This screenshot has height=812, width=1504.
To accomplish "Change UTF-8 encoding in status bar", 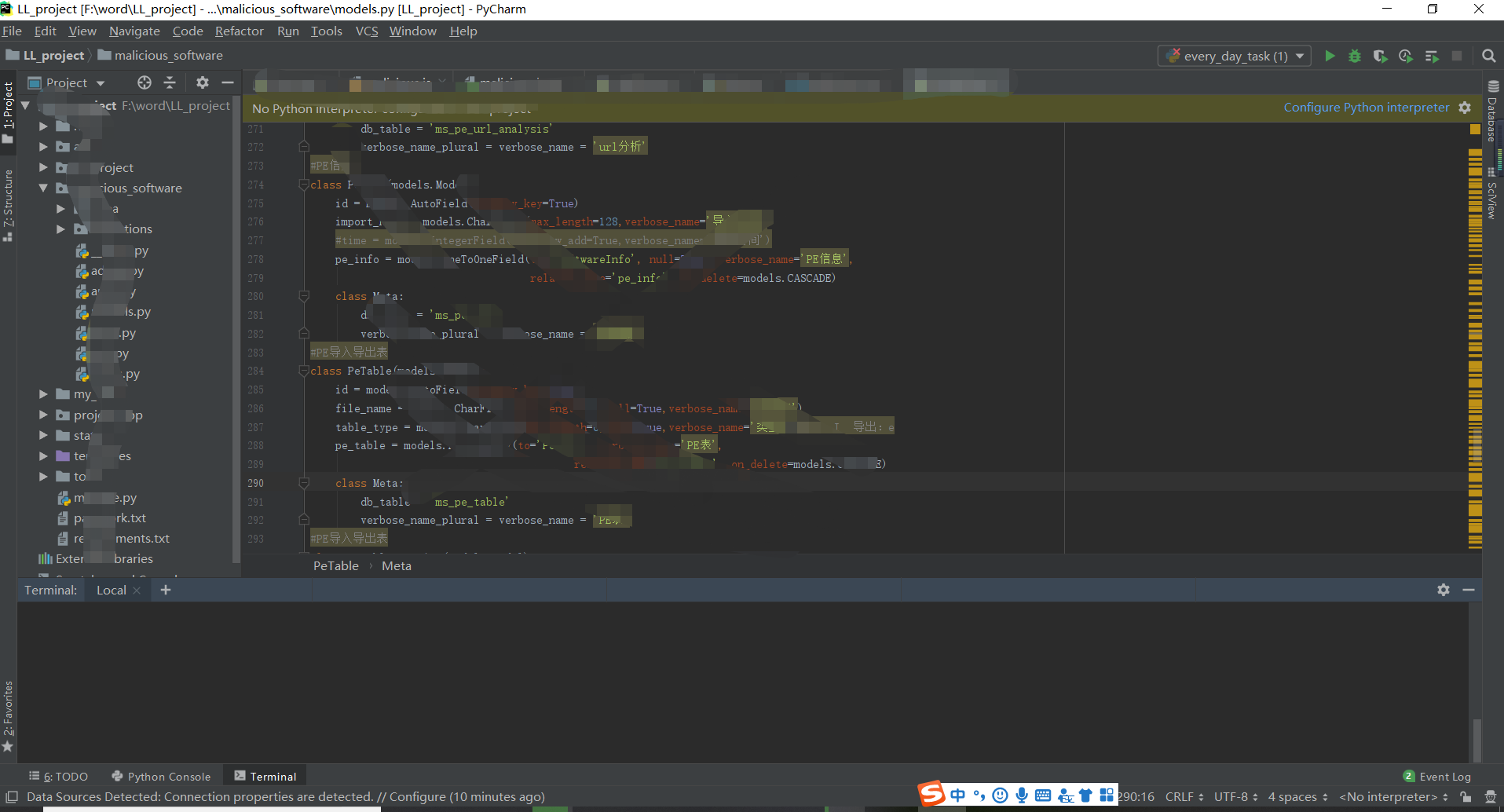I will pyautogui.click(x=1235, y=796).
